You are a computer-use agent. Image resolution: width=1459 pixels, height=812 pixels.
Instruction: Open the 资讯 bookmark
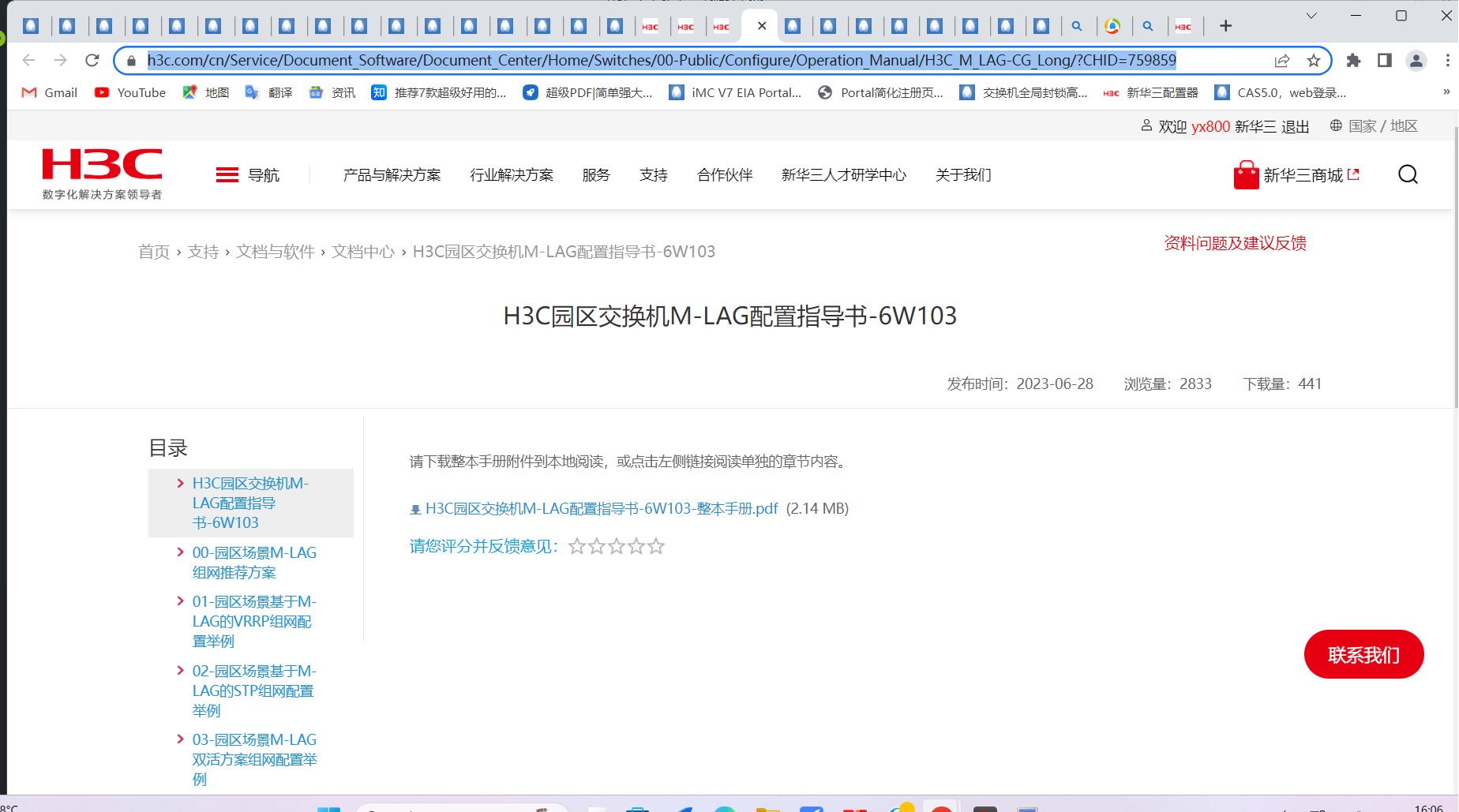coord(332,92)
